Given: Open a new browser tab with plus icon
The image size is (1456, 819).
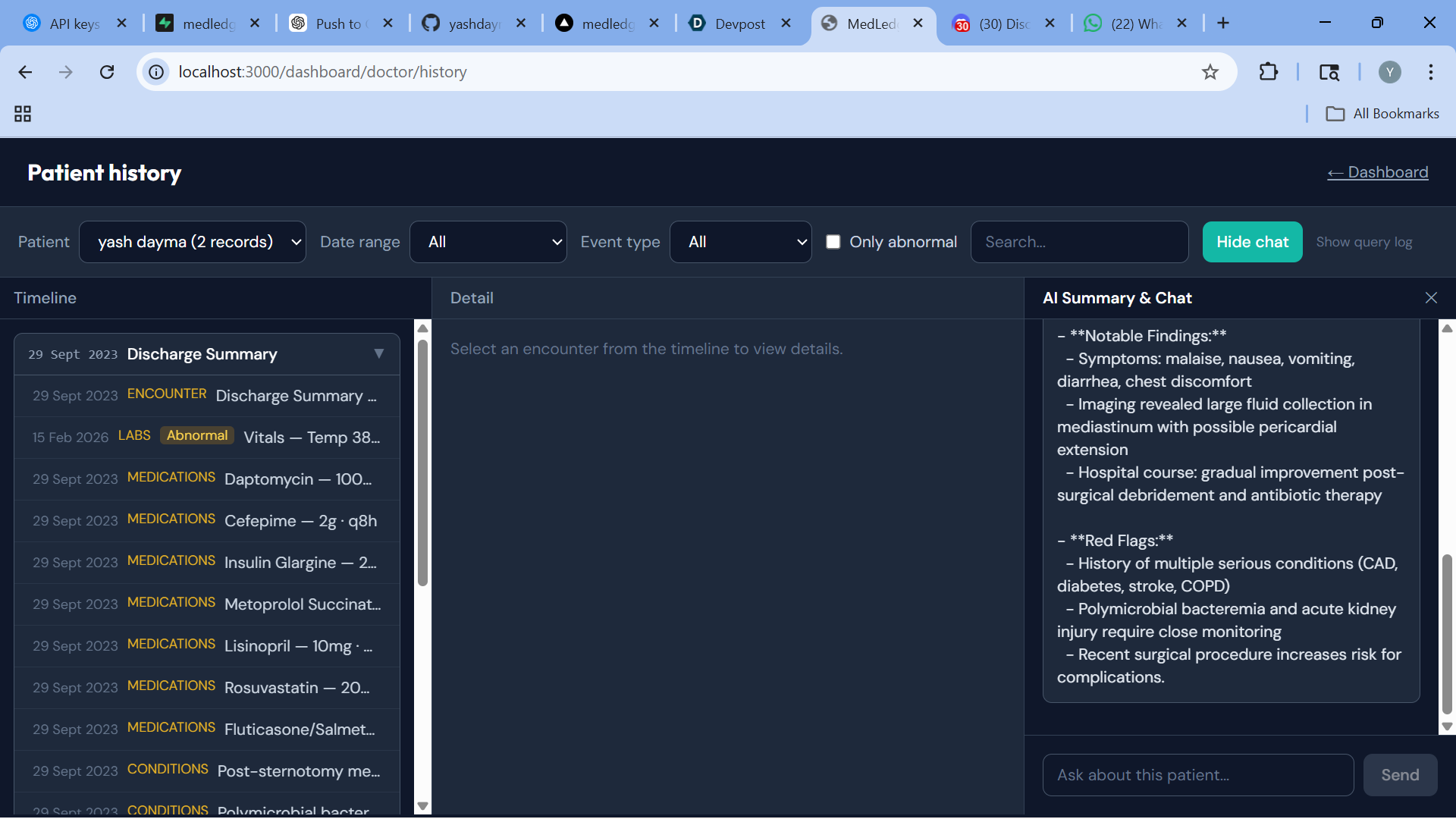Looking at the screenshot, I should (1223, 24).
